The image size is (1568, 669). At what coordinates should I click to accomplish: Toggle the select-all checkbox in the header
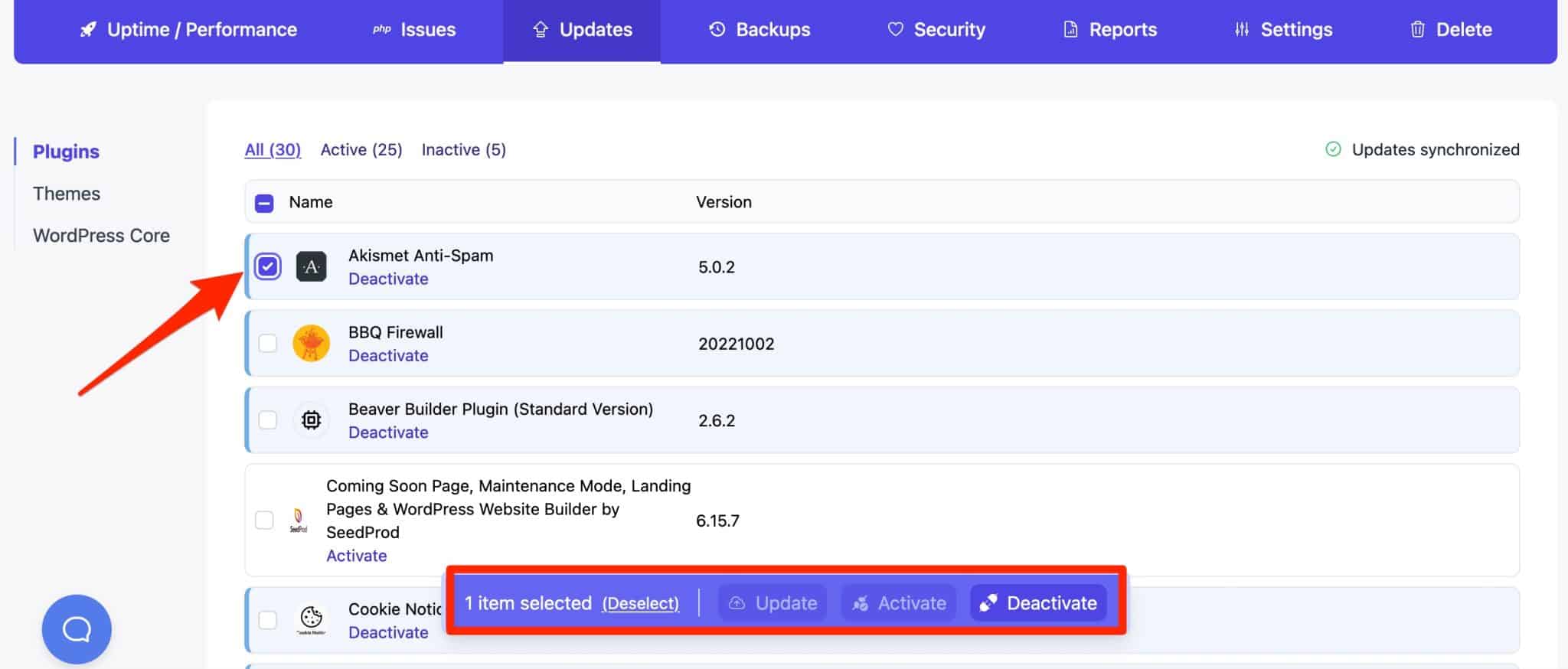pos(264,203)
